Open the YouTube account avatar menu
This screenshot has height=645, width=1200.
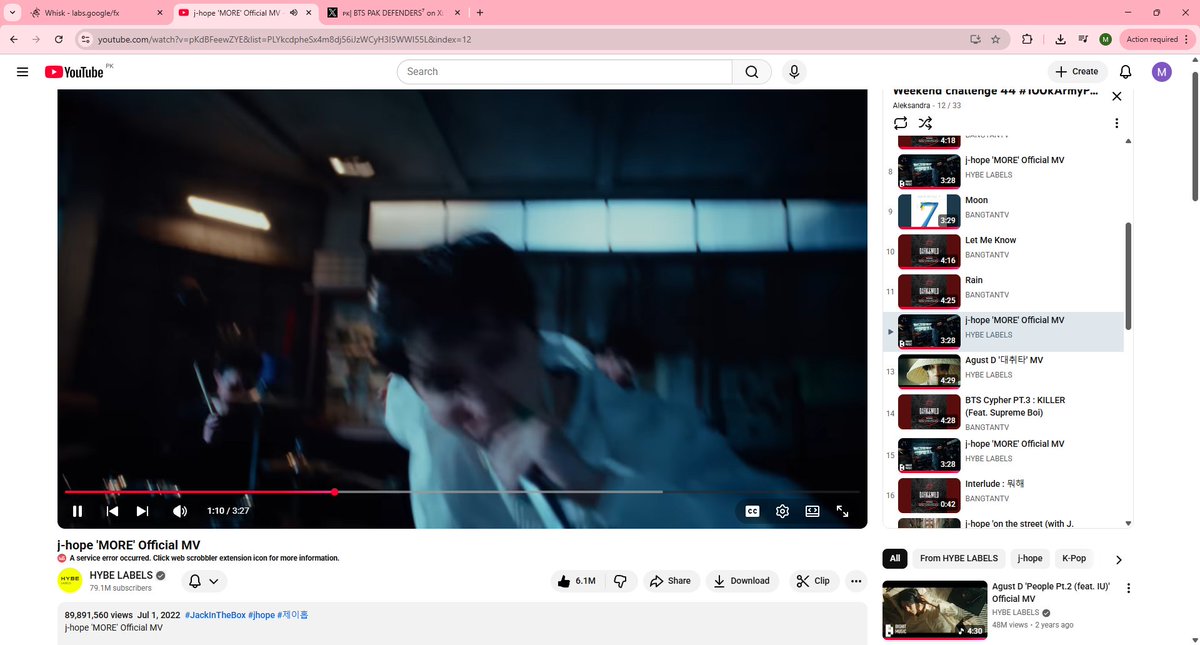[1161, 72]
